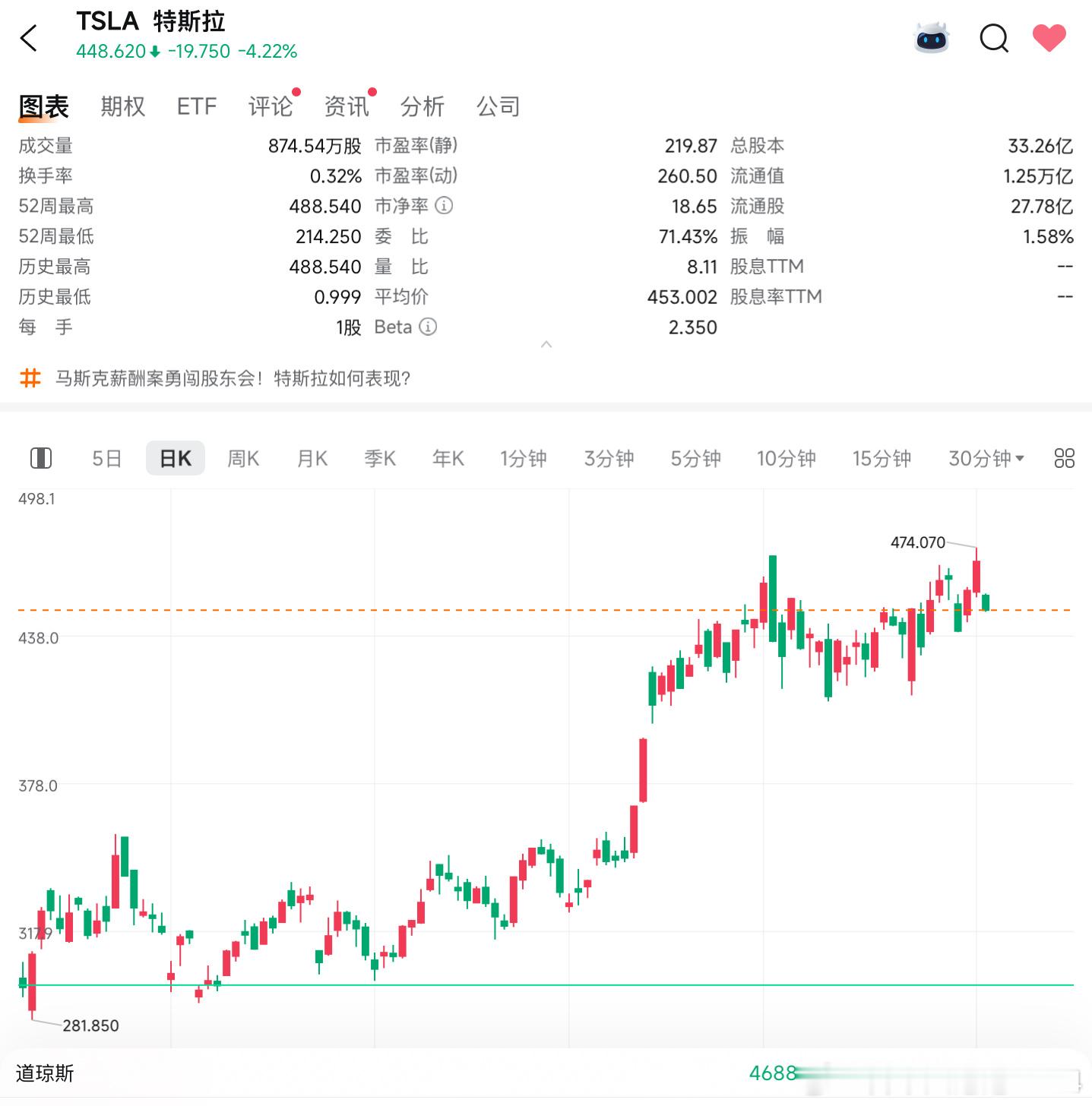Image resolution: width=1092 pixels, height=1106 pixels.
Task: Click the 8.11 volume ratio value
Action: pos(702,267)
